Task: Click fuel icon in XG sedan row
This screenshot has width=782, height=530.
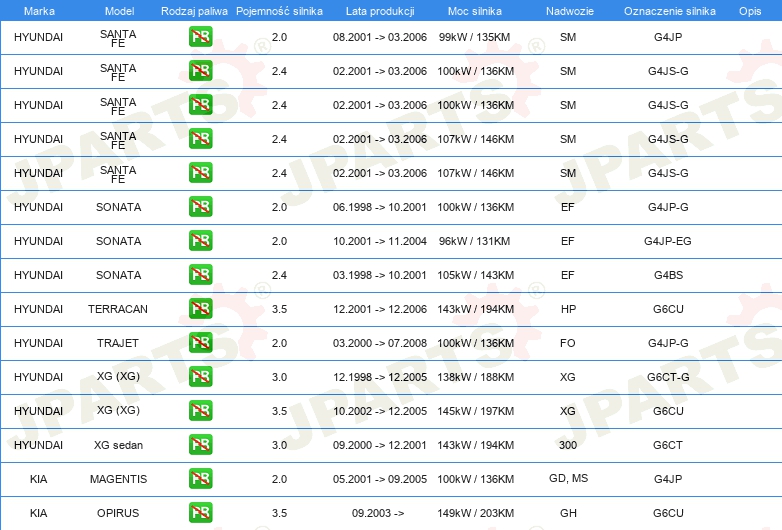Action: [x=200, y=444]
